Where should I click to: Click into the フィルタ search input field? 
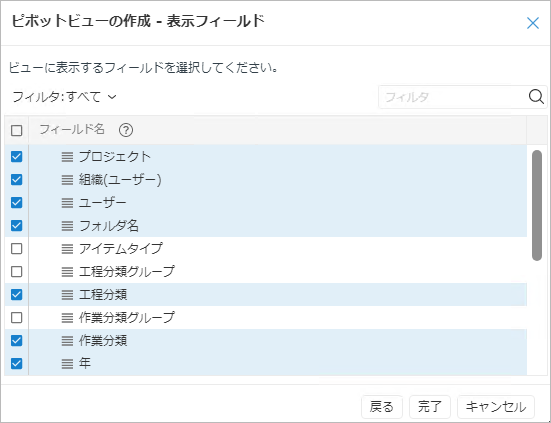[453, 97]
